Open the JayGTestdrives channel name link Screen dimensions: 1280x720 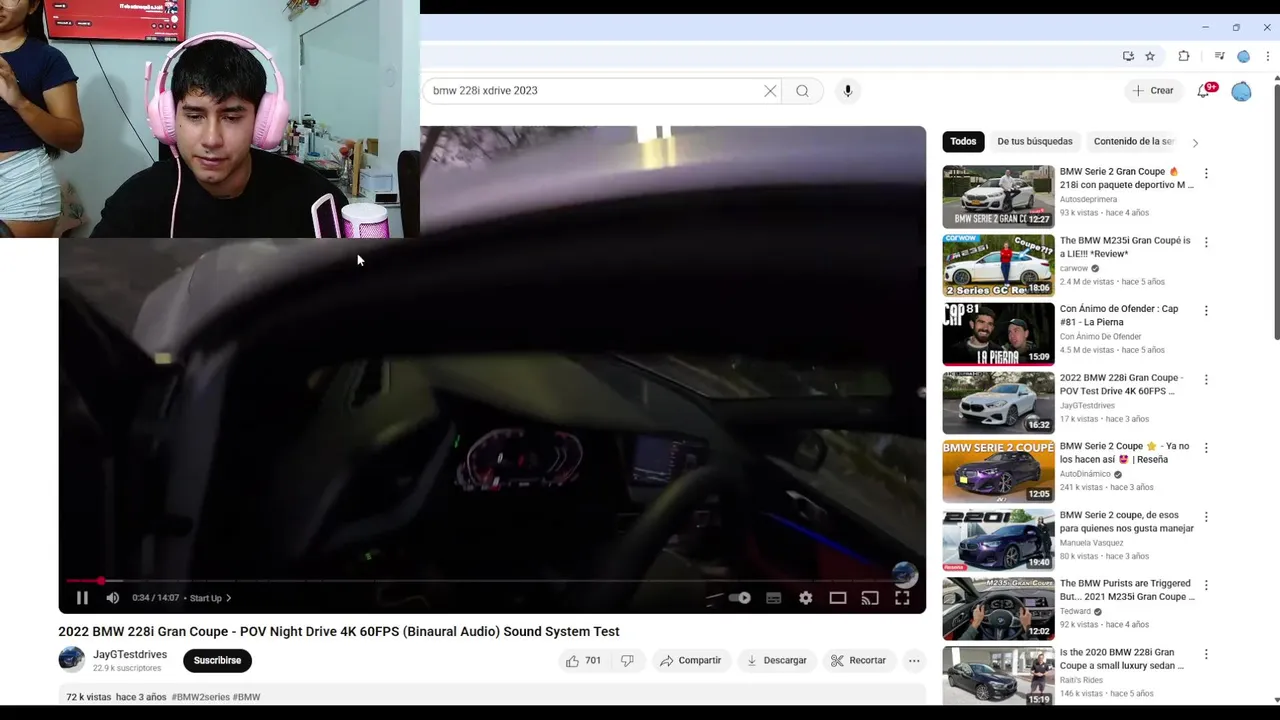(130, 654)
